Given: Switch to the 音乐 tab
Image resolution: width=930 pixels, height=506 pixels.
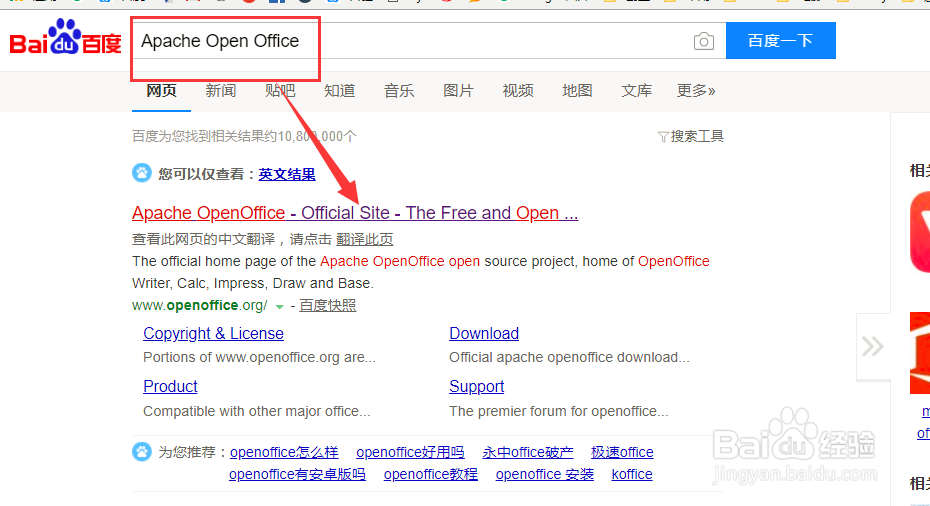Looking at the screenshot, I should [399, 91].
